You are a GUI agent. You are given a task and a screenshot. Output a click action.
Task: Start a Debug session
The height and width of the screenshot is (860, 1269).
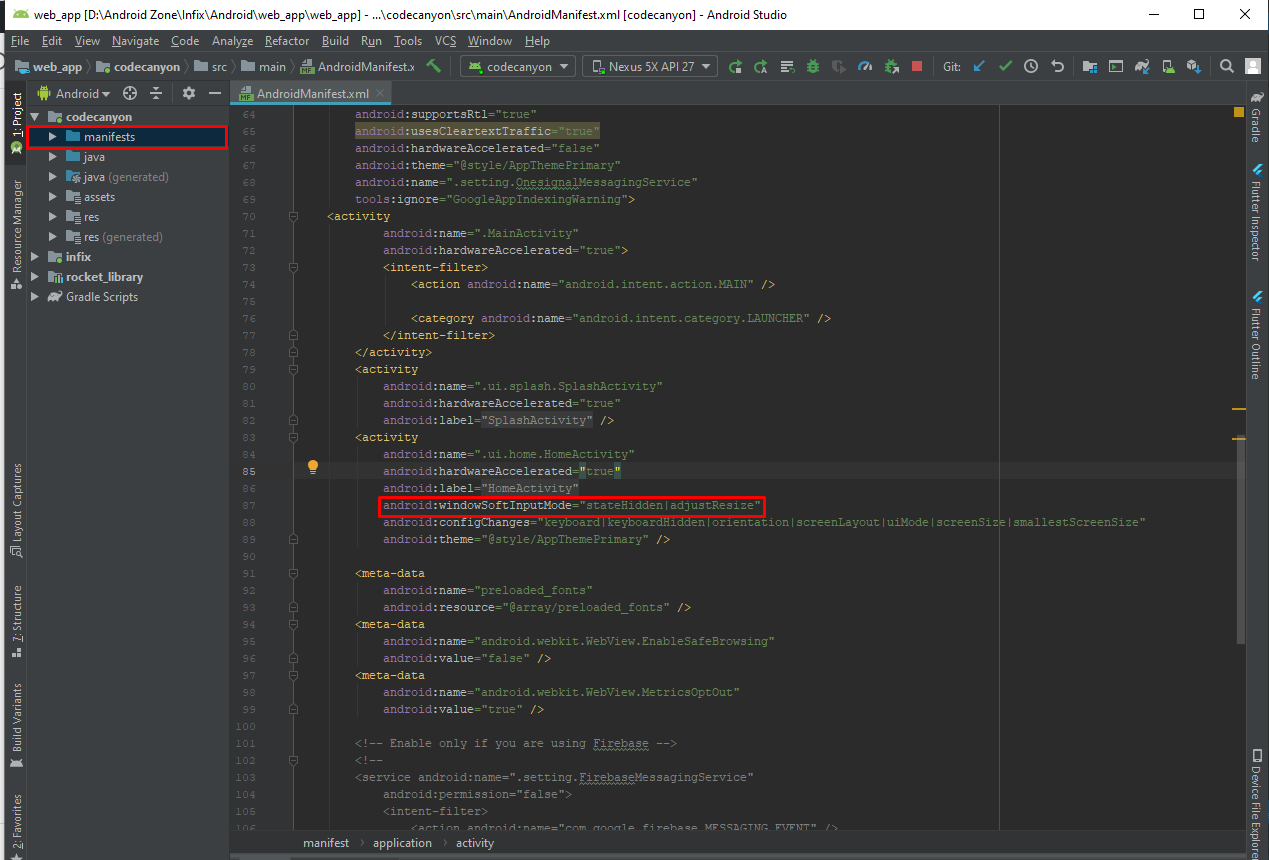[x=812, y=66]
